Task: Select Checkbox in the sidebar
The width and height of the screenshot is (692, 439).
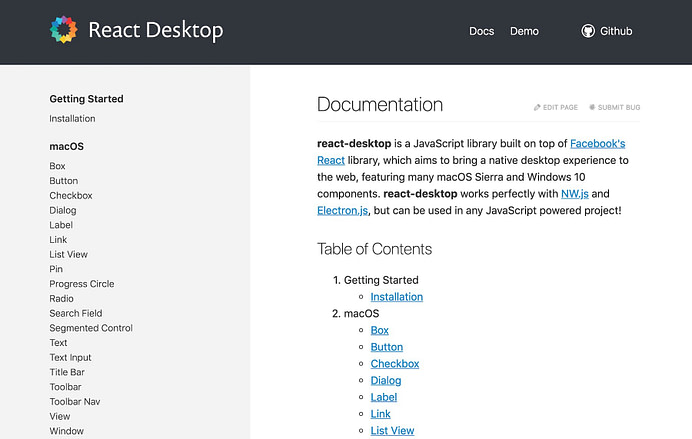Action: coord(71,195)
